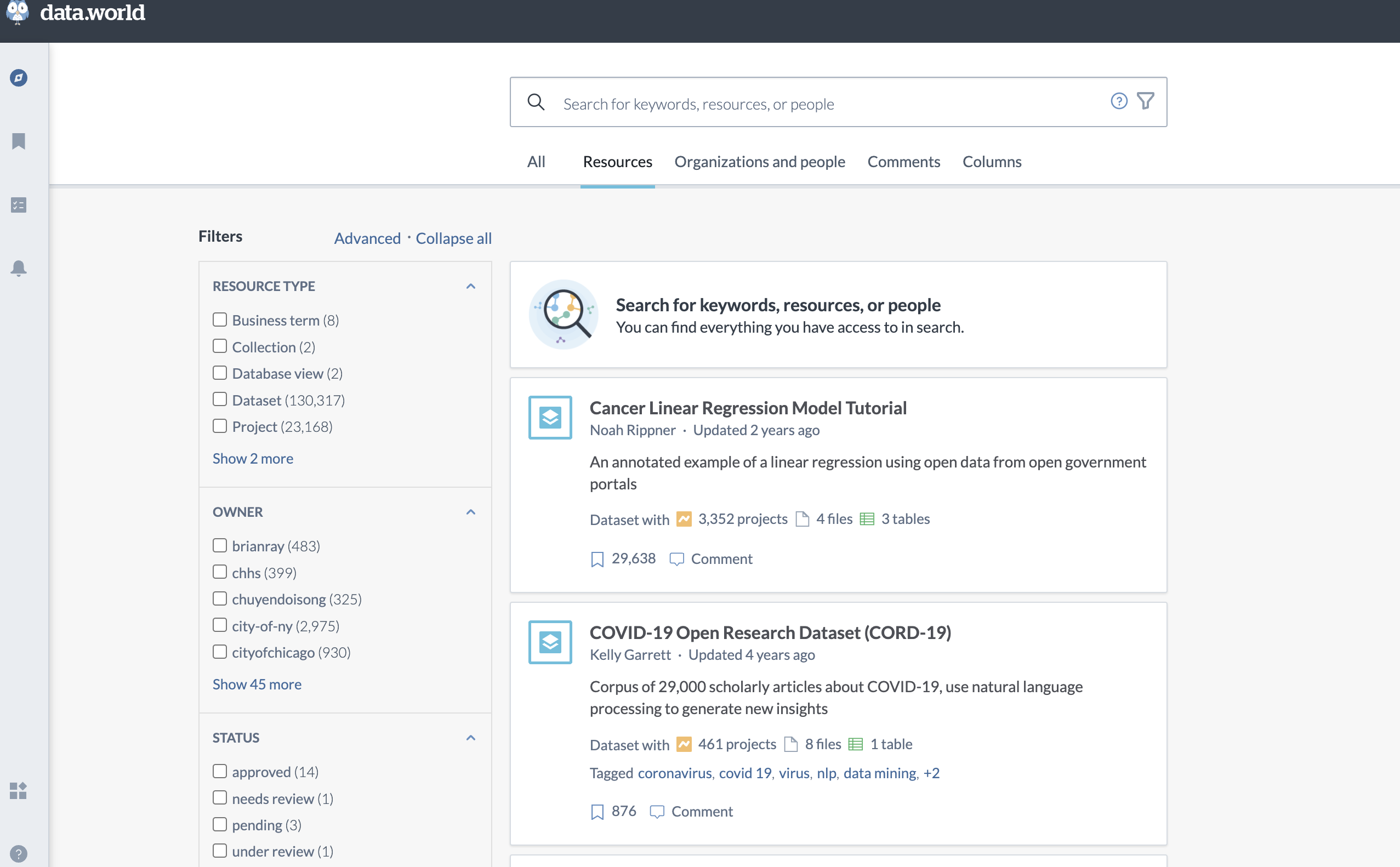Open the tasks checklist sidebar icon
Image resolution: width=1400 pixels, height=867 pixels.
point(18,205)
